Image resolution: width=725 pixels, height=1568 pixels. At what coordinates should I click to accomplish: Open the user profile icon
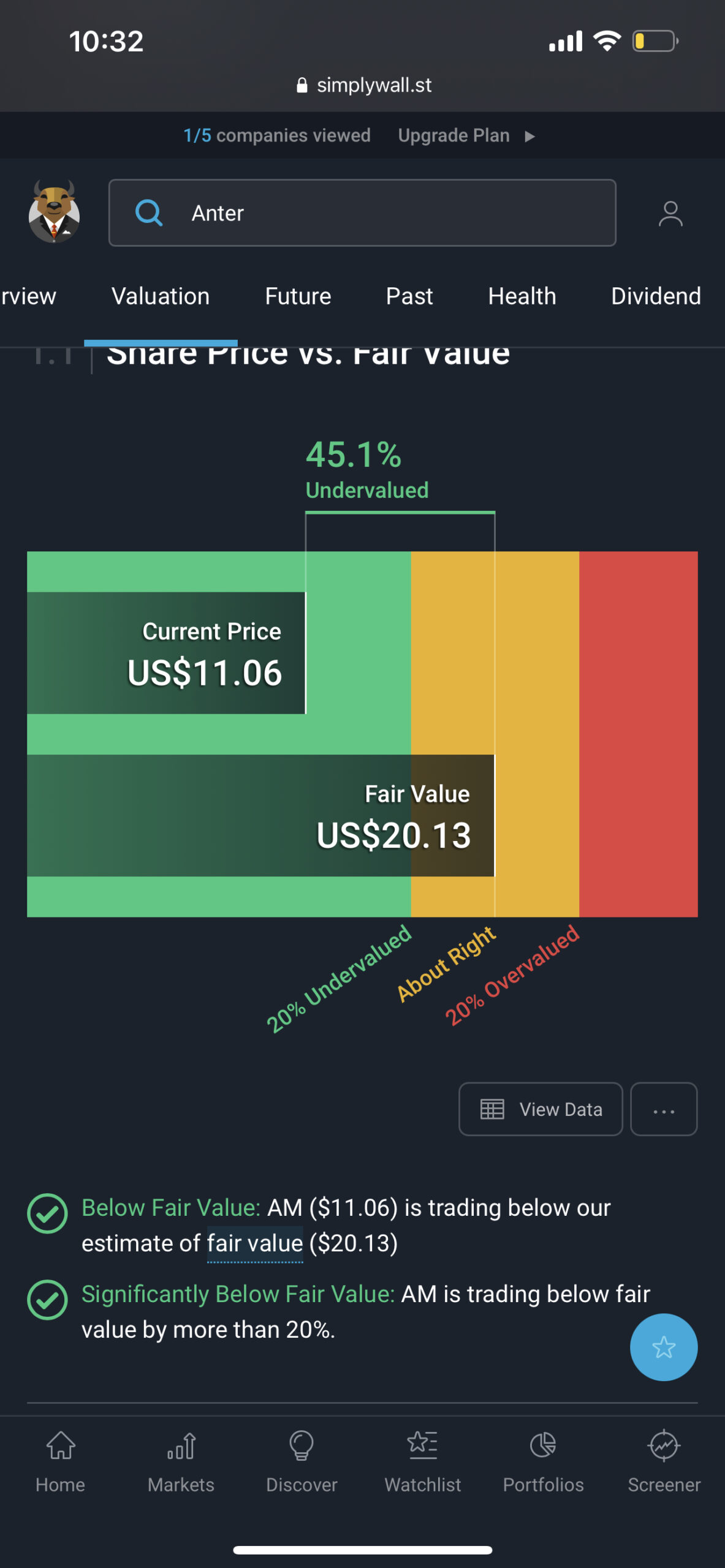pos(670,214)
